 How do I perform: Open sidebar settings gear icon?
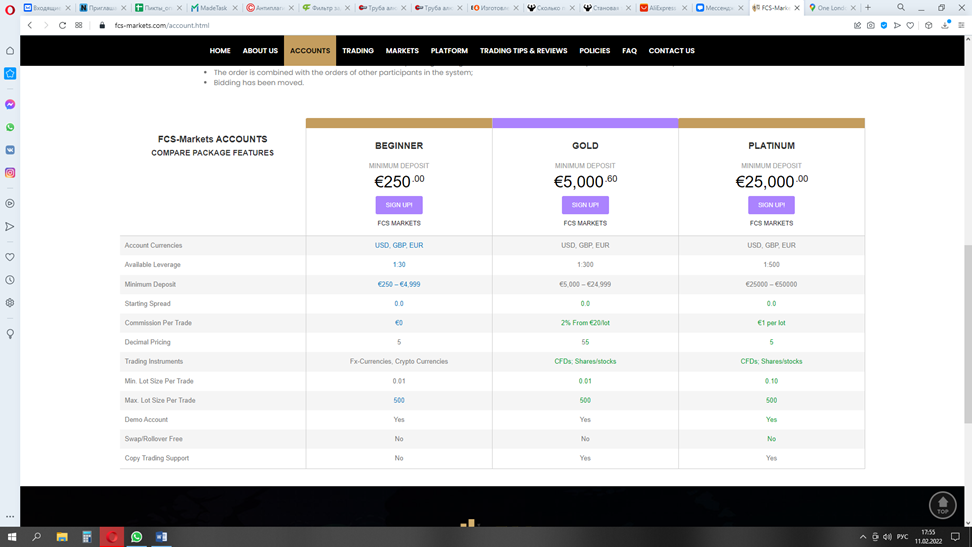click(x=10, y=303)
